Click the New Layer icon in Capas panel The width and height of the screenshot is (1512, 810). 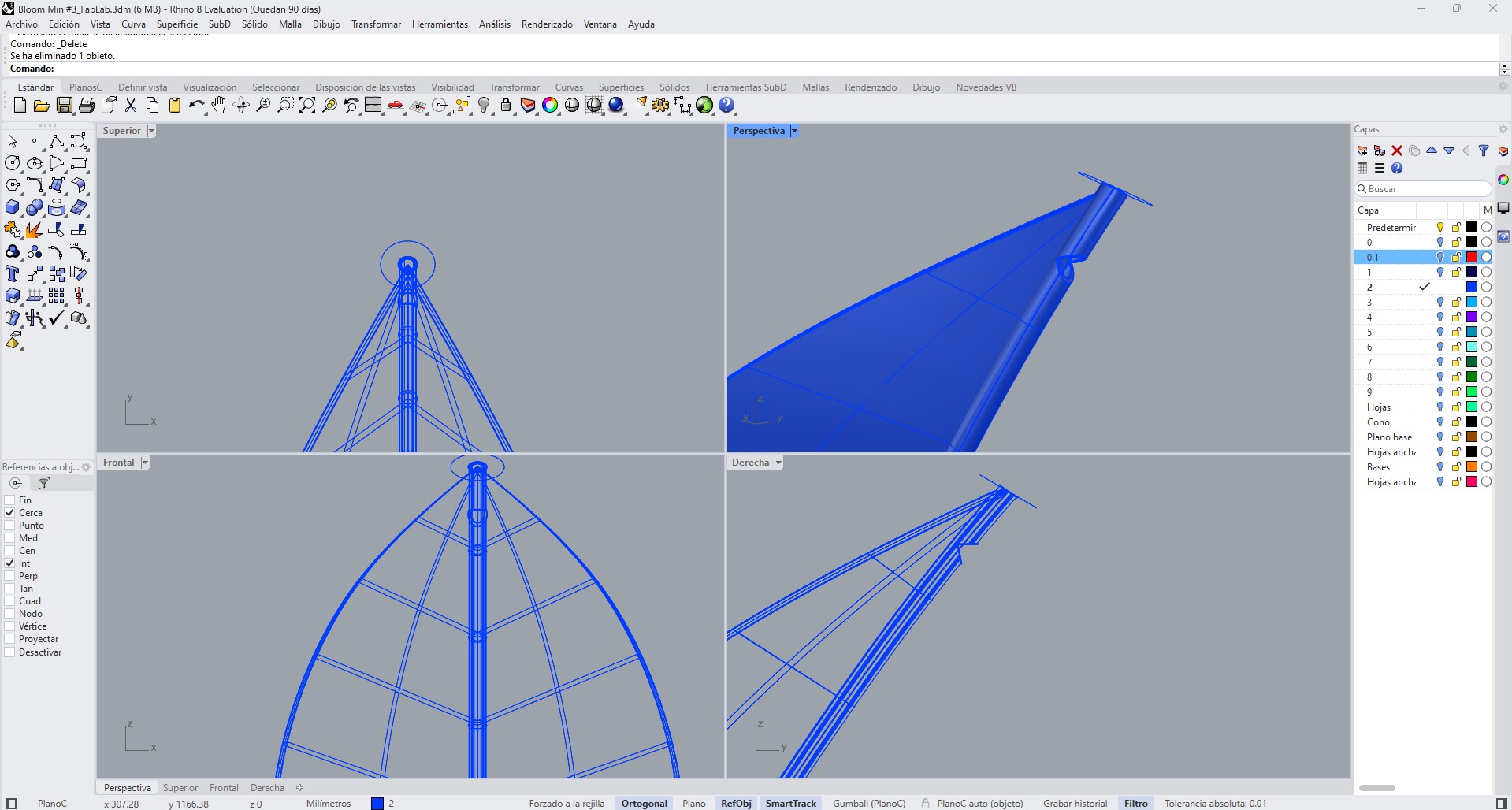pyautogui.click(x=1362, y=150)
